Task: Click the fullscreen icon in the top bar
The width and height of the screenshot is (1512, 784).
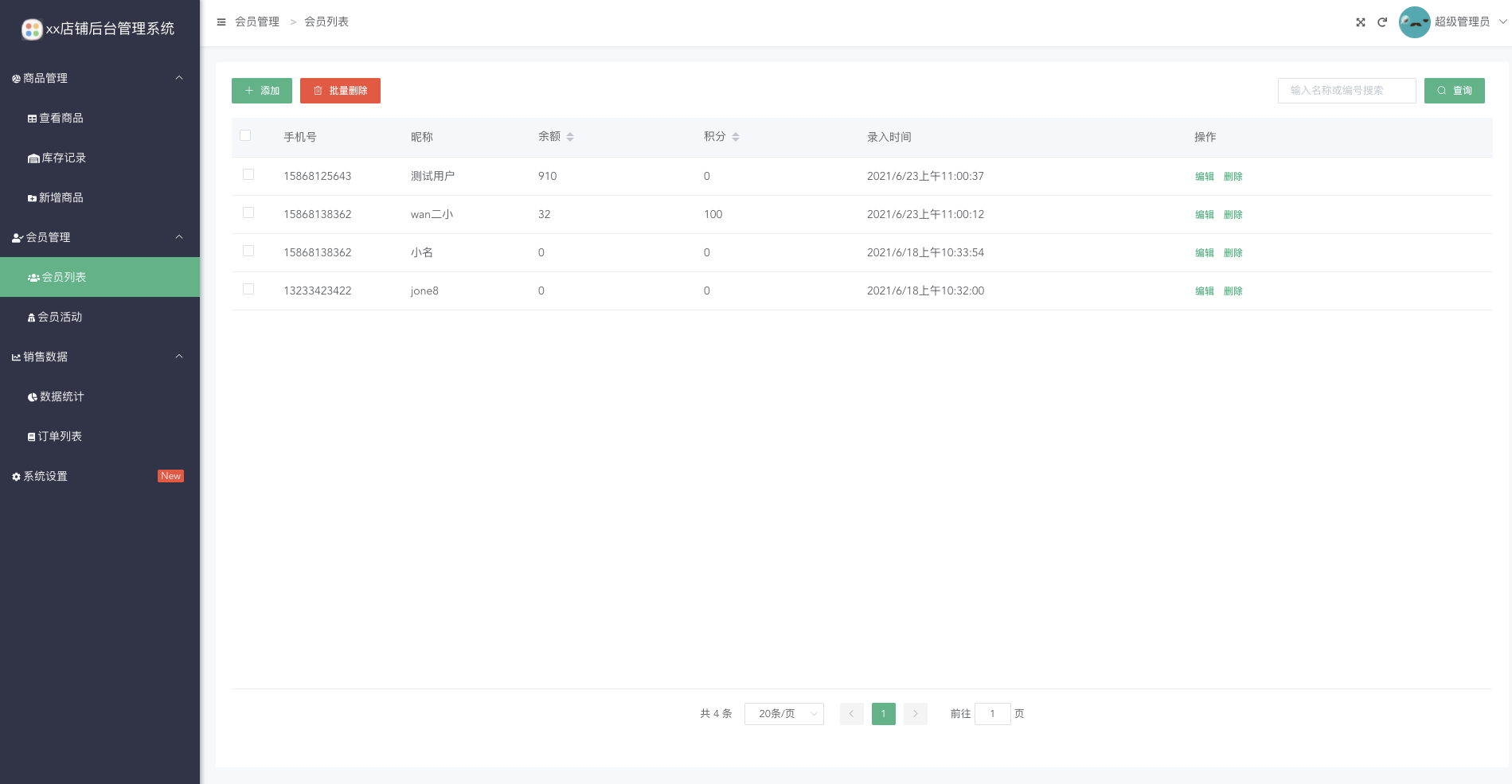Action: coord(1360,22)
